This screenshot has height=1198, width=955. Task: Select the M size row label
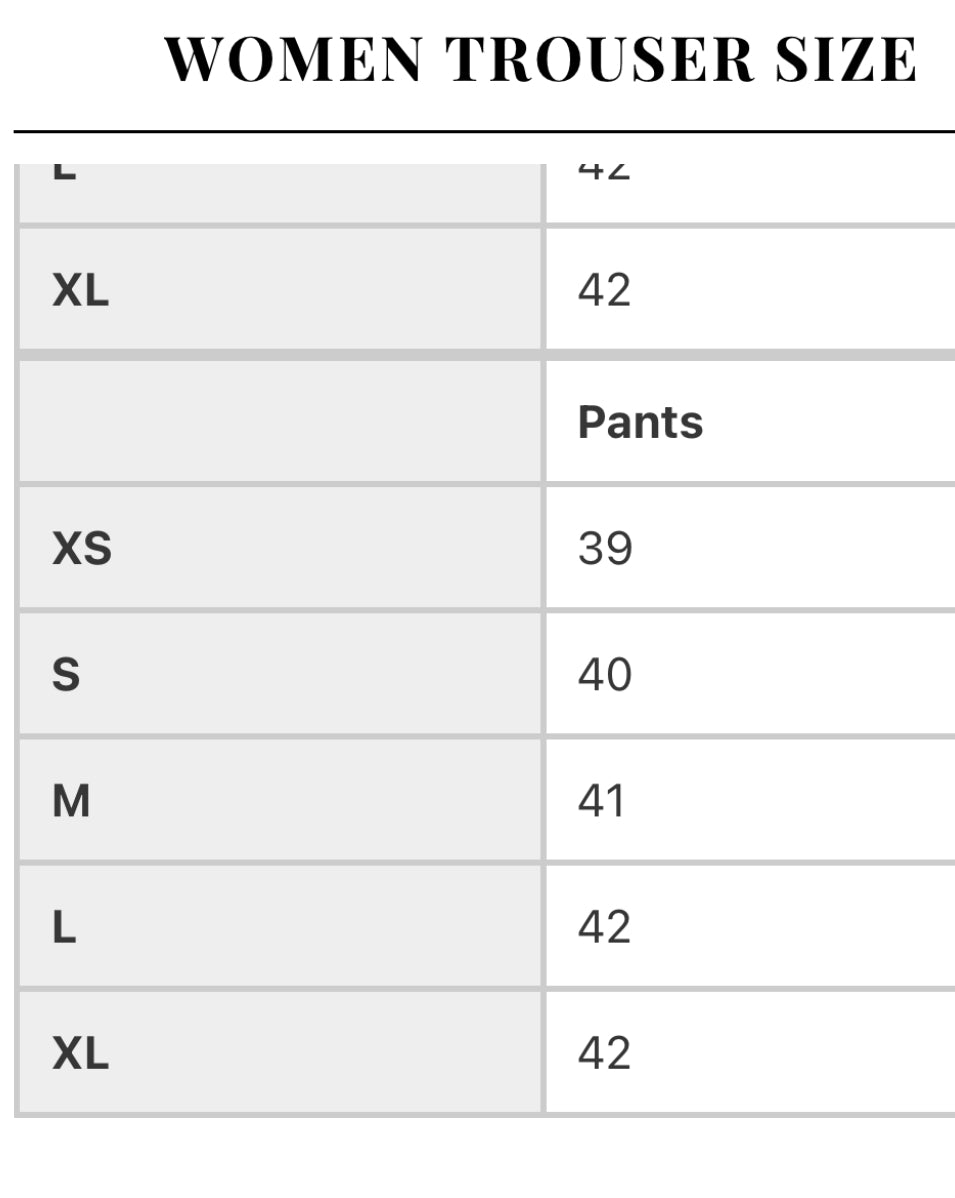pos(71,801)
